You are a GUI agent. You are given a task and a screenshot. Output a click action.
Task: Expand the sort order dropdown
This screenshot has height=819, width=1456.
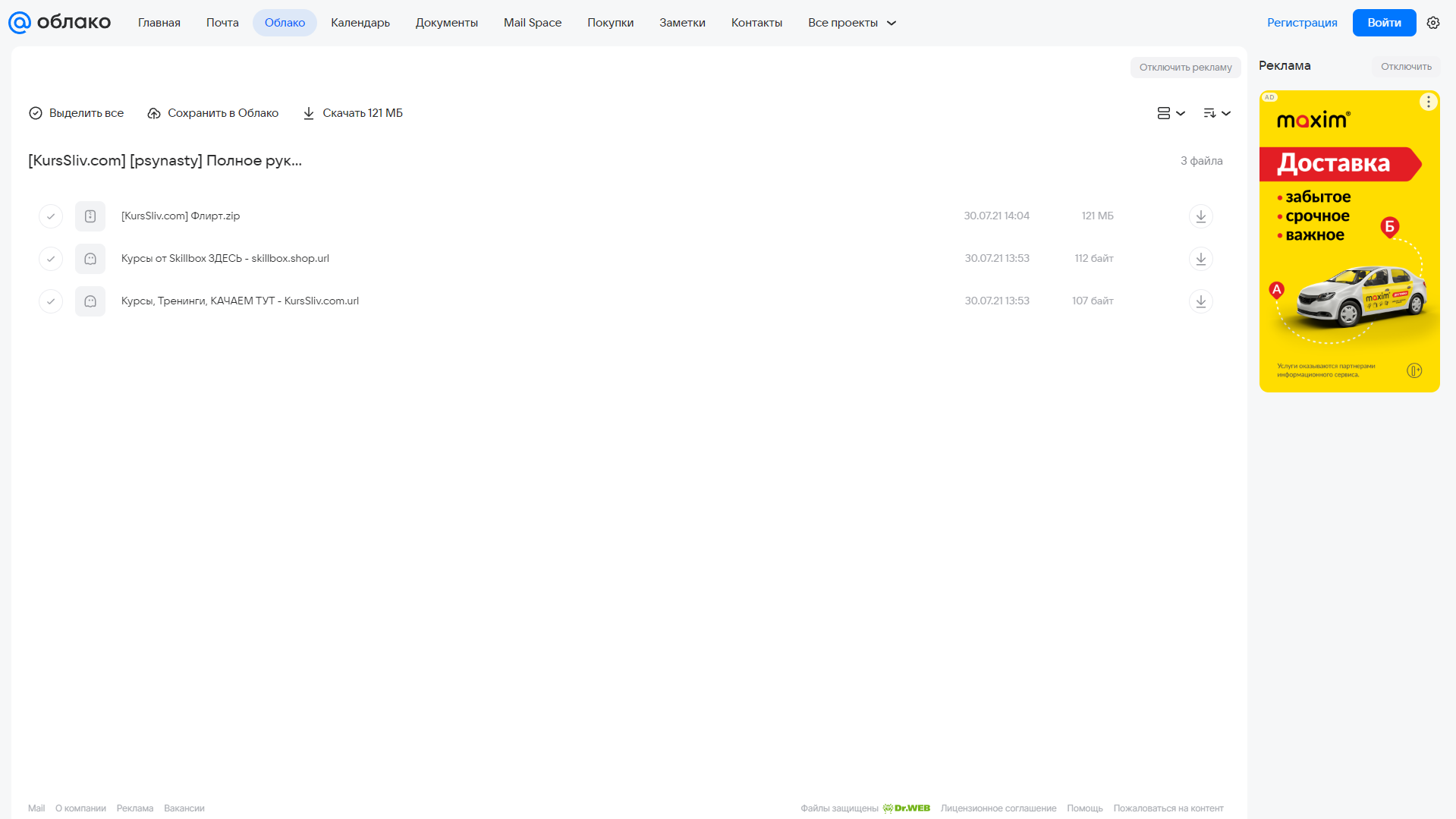coord(1216,113)
